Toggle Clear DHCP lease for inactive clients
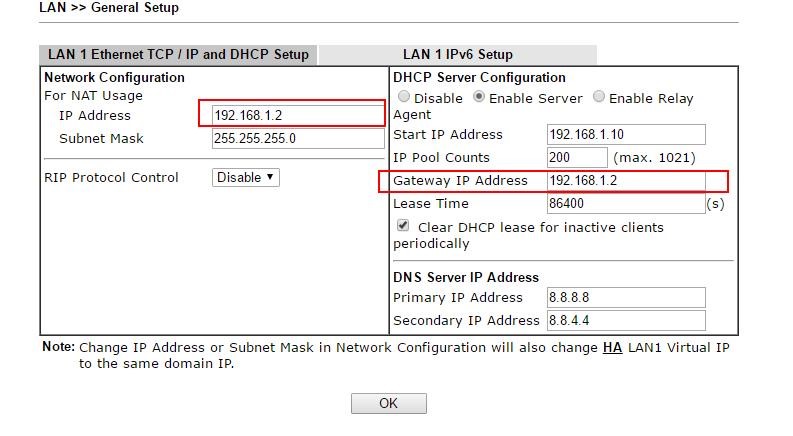This screenshot has width=793, height=436. point(403,226)
